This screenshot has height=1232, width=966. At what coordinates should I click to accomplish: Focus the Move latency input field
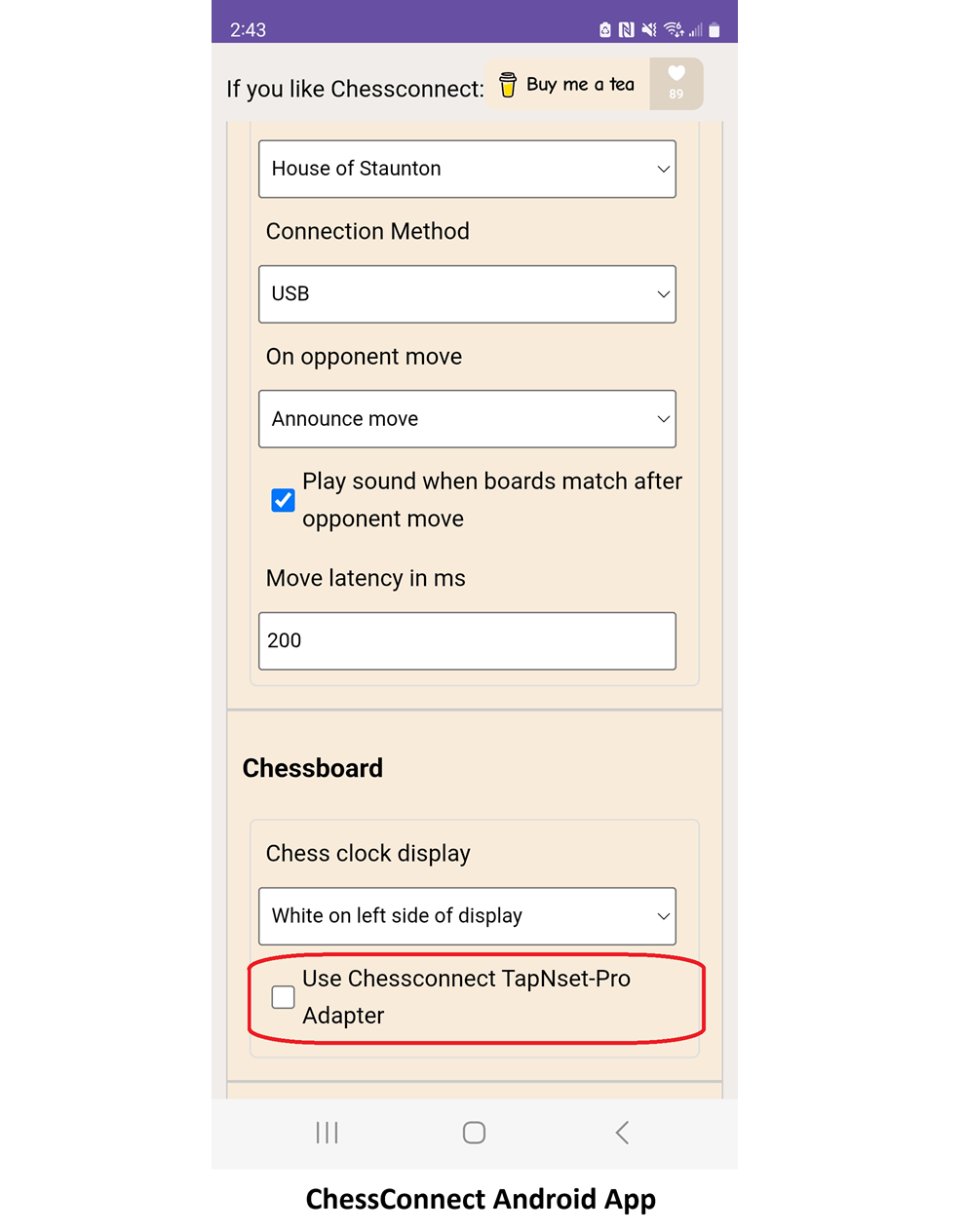[x=467, y=641]
